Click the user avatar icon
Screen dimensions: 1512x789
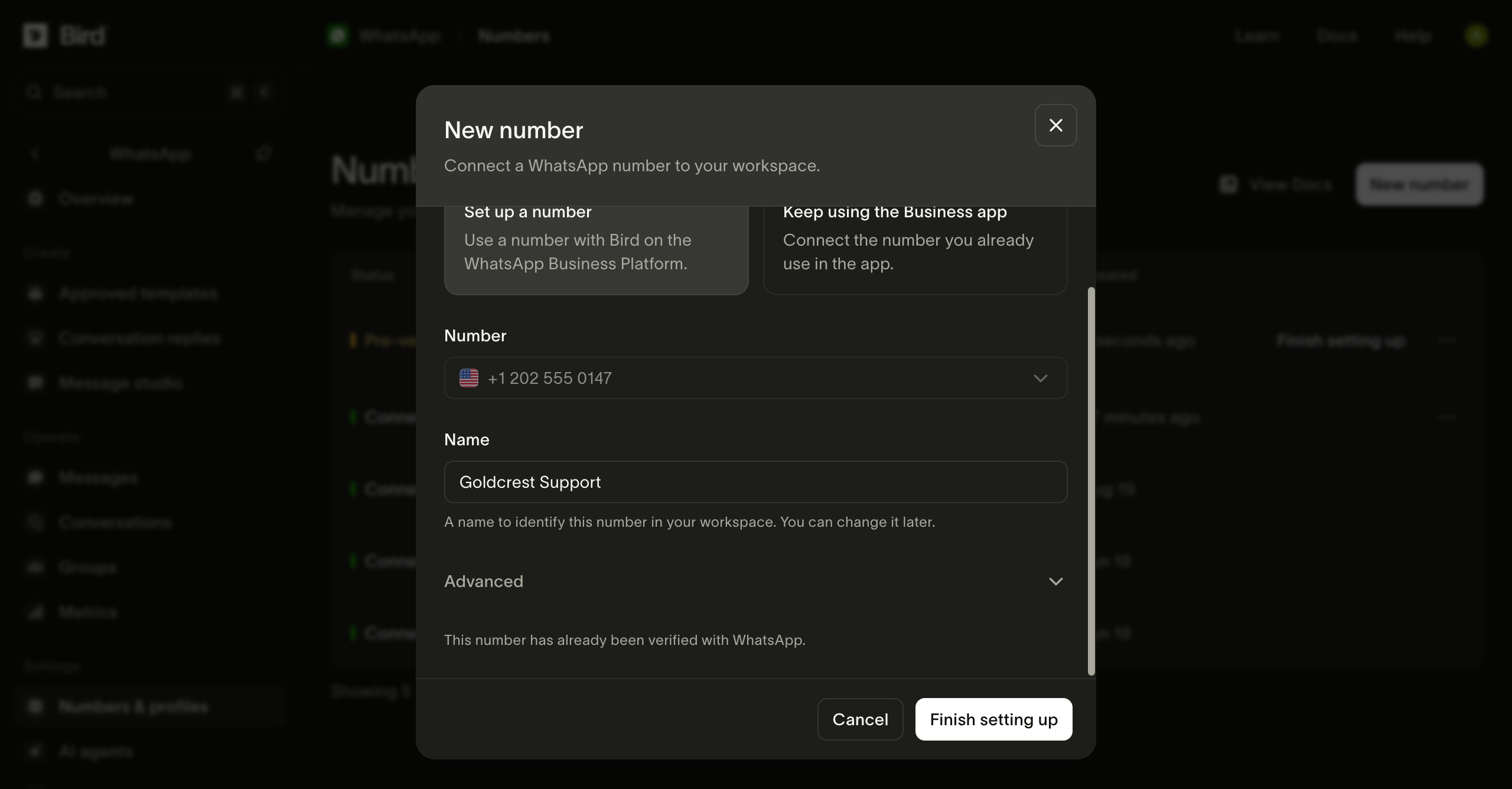1476,36
